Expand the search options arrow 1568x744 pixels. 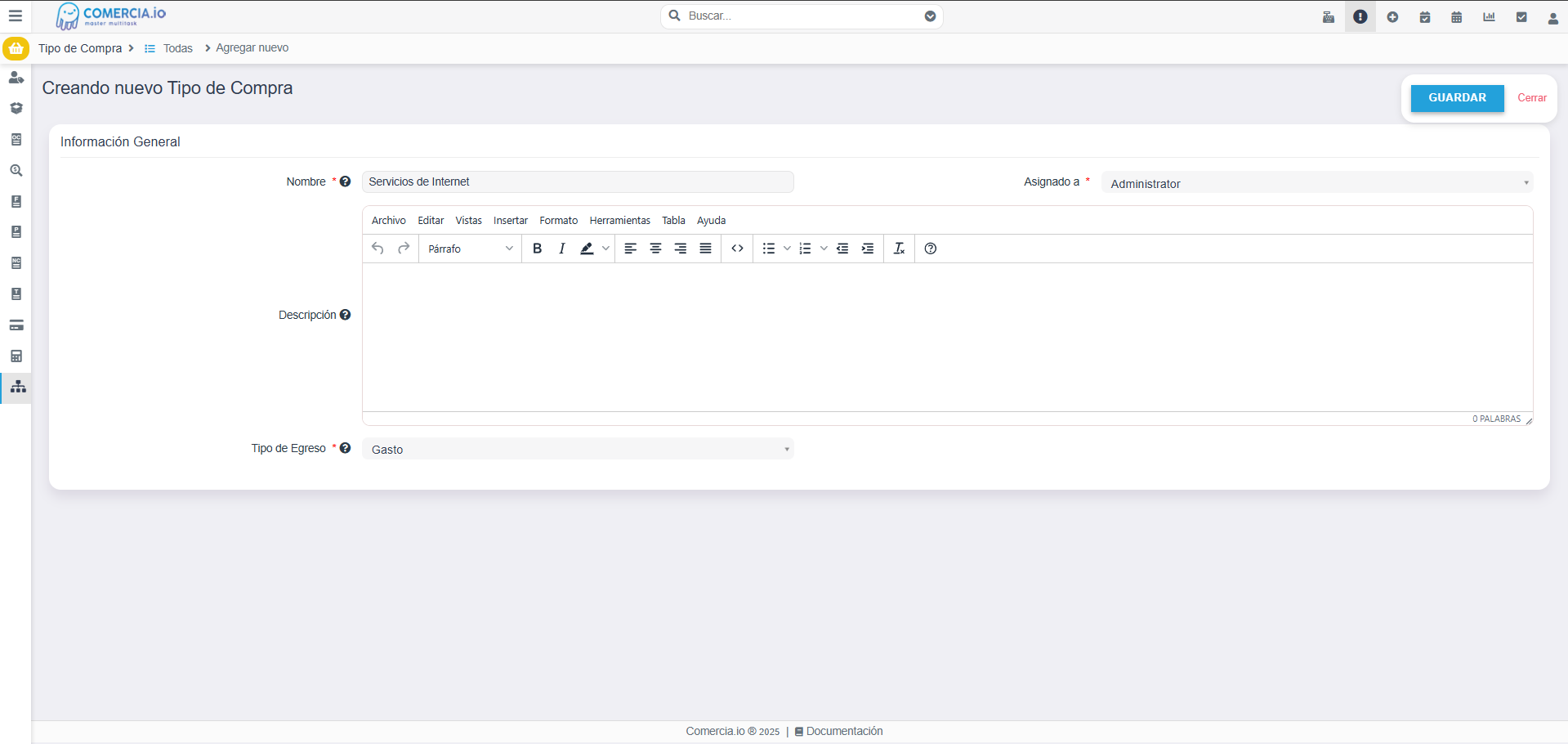tap(930, 16)
